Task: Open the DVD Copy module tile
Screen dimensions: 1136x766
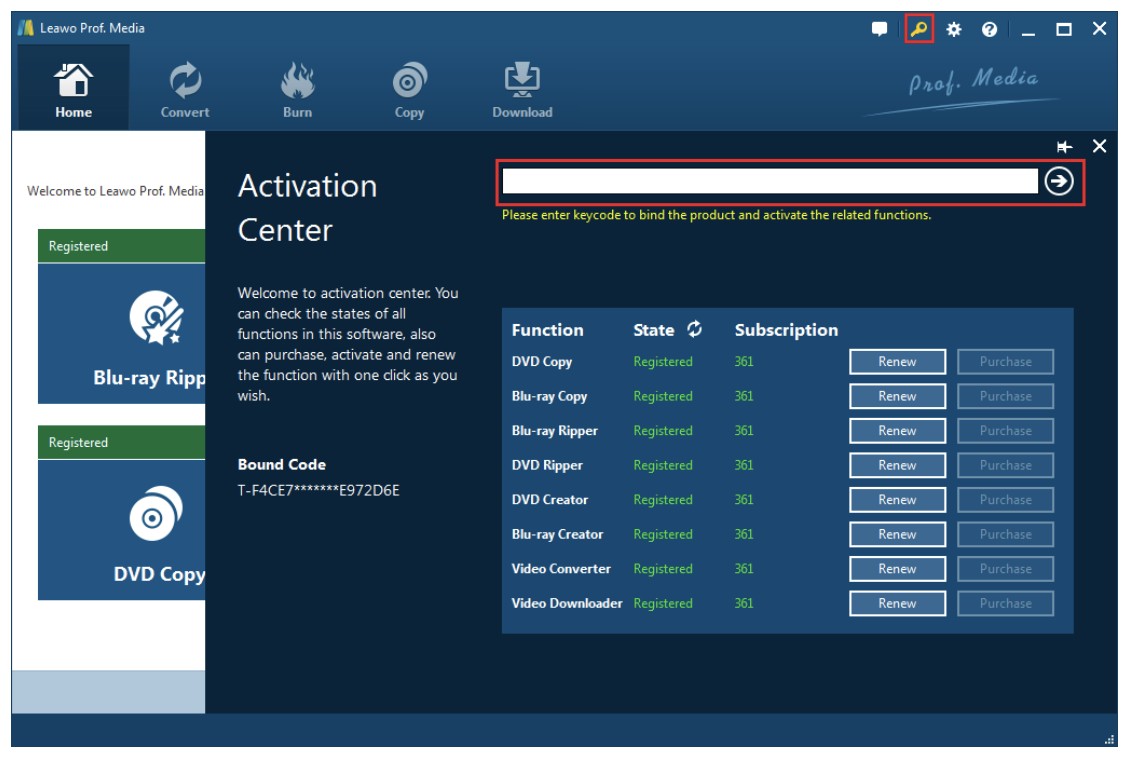Action: (122, 530)
